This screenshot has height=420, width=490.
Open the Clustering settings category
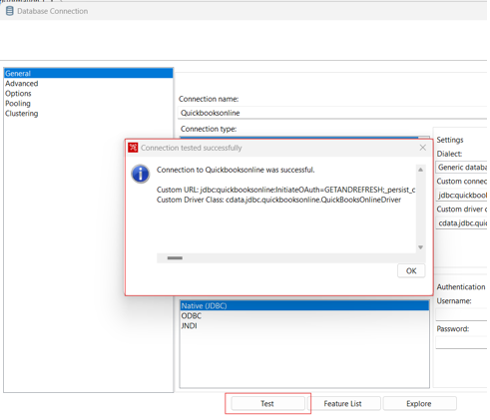click(x=88, y=113)
